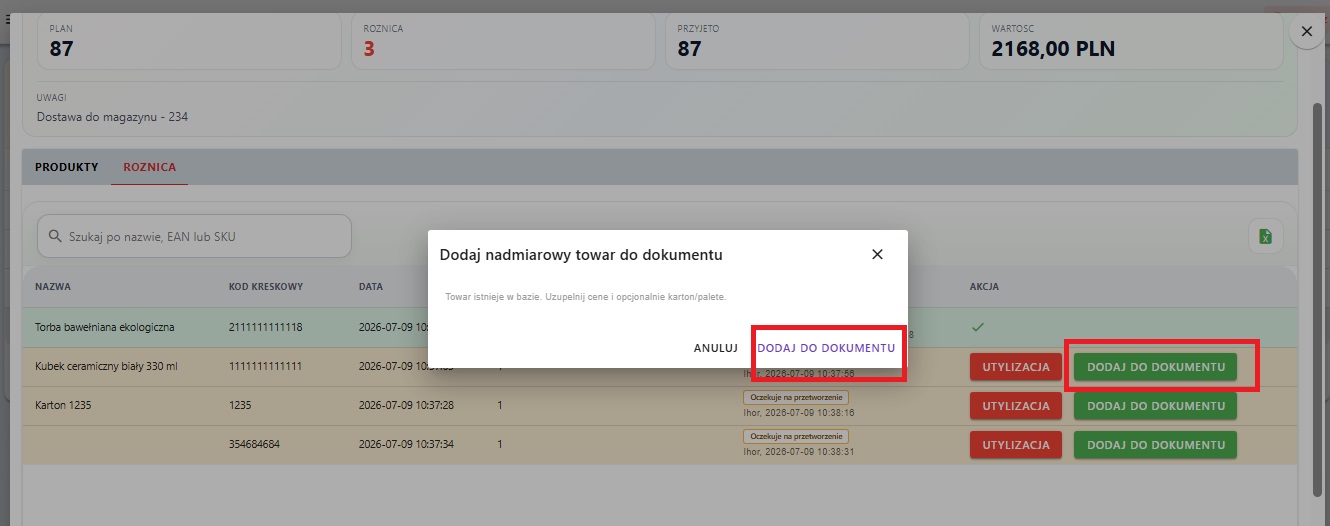Click the magnifier icon in the search field
Image resolution: width=1330 pixels, height=526 pixels.
click(x=54, y=237)
